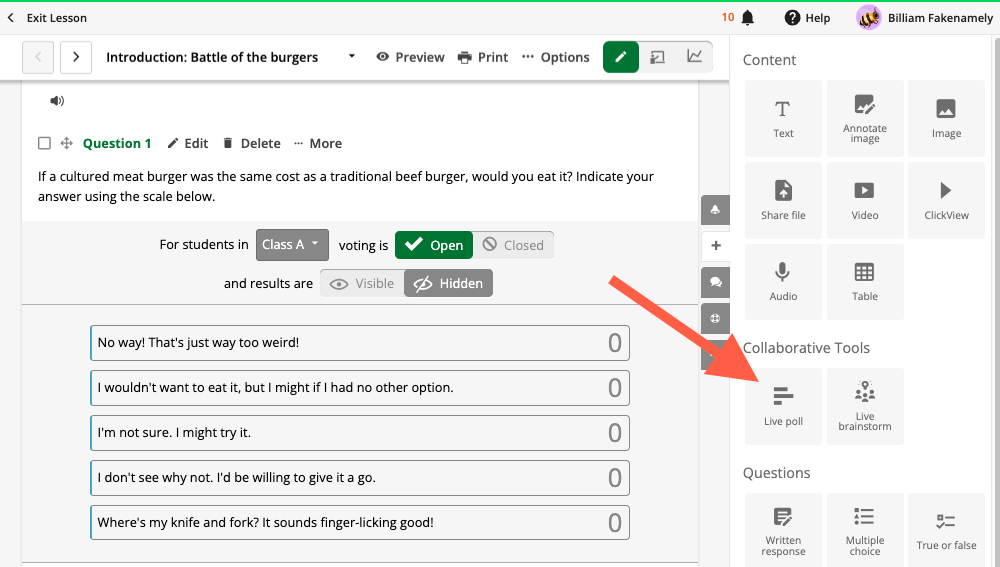Add ClickView content
Viewport: 1000px width, 567px height.
click(x=946, y=200)
